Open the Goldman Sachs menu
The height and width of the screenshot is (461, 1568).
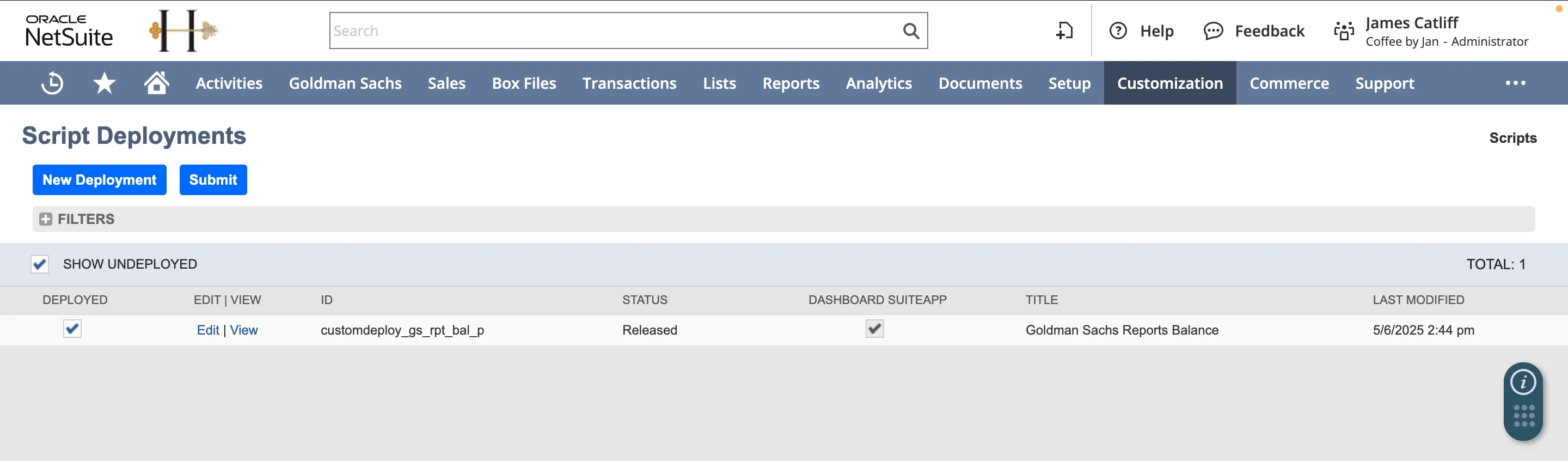345,83
